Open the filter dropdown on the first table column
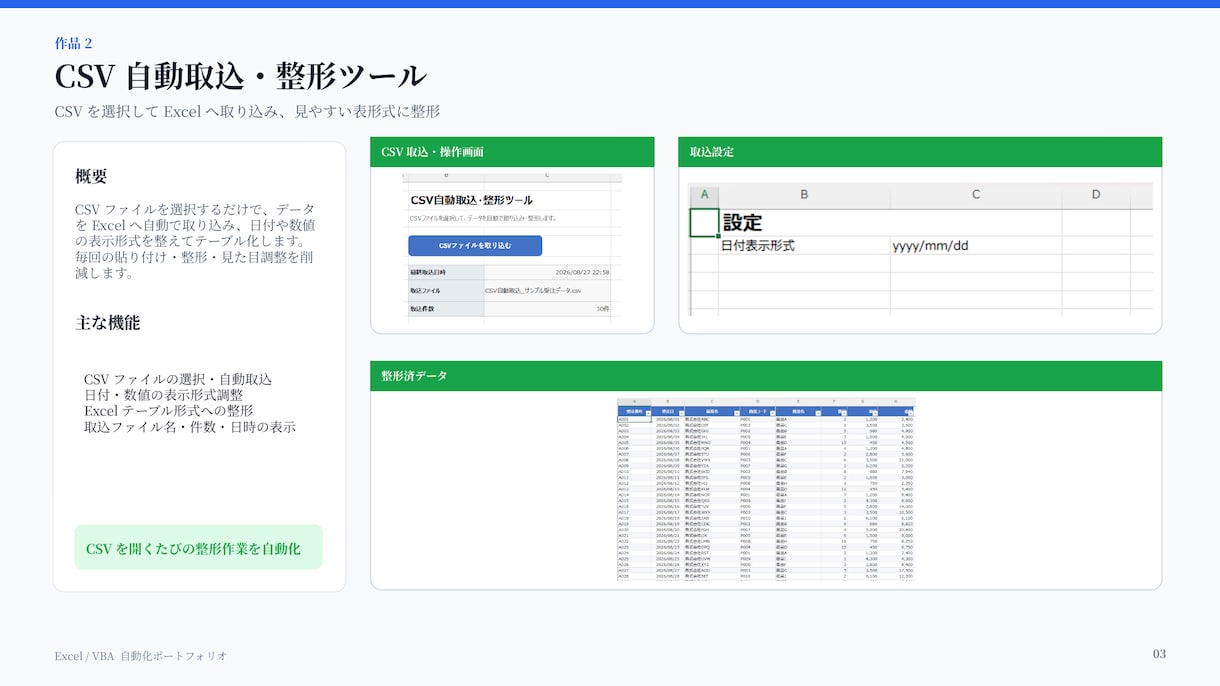 [x=648, y=413]
